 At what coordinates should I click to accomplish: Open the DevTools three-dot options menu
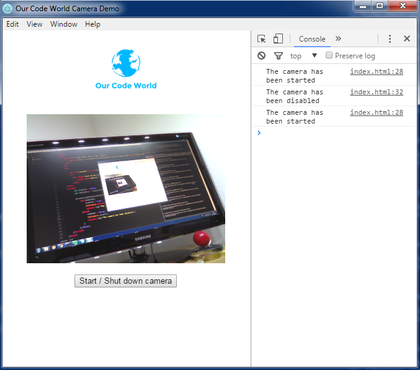click(390, 39)
